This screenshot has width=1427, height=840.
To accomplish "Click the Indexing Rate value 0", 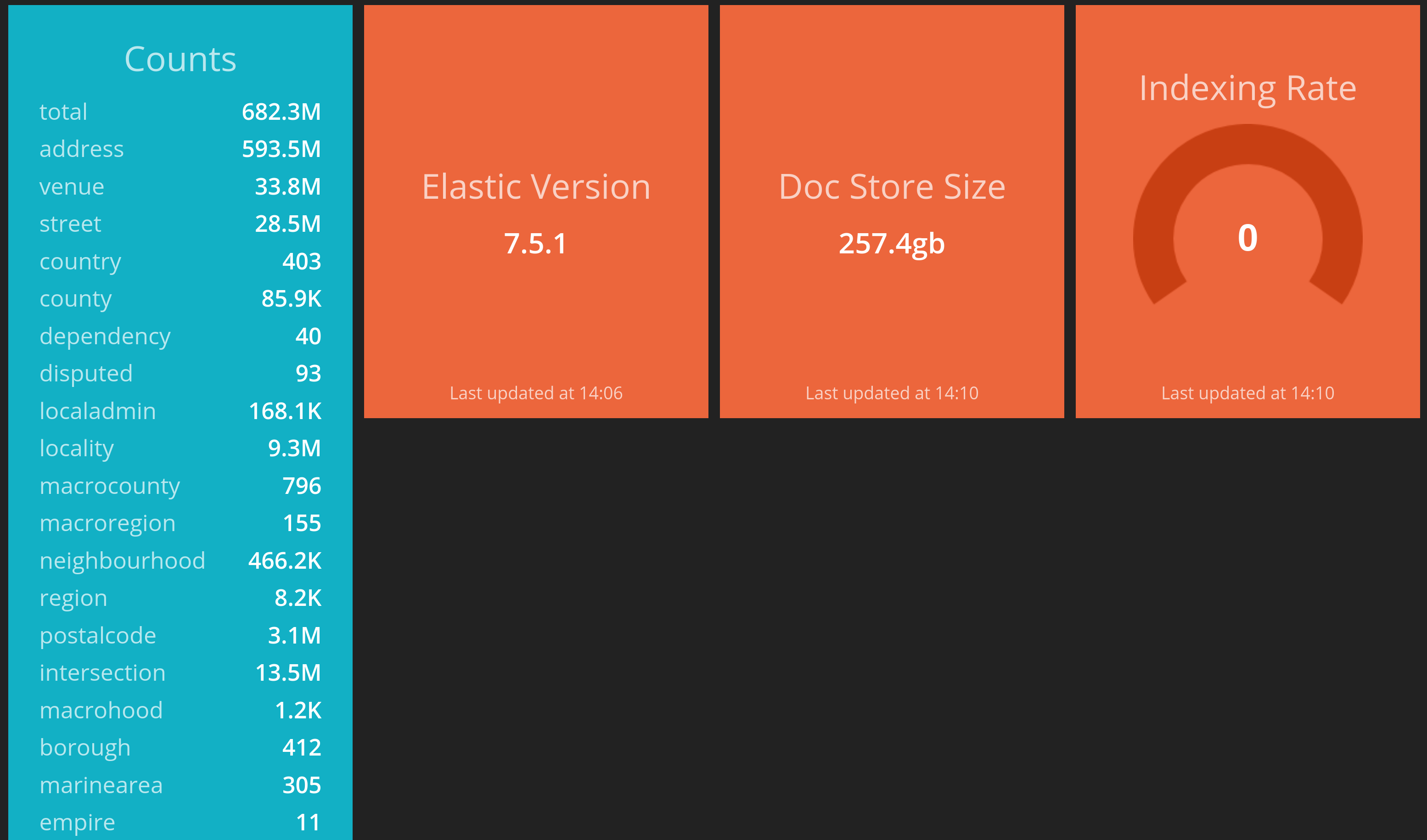I will [1247, 238].
